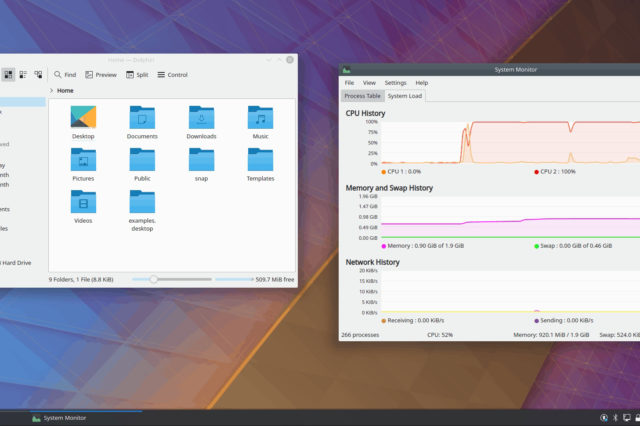Select the Videos folder icon
Viewport: 640px width, 426px height.
83,202
